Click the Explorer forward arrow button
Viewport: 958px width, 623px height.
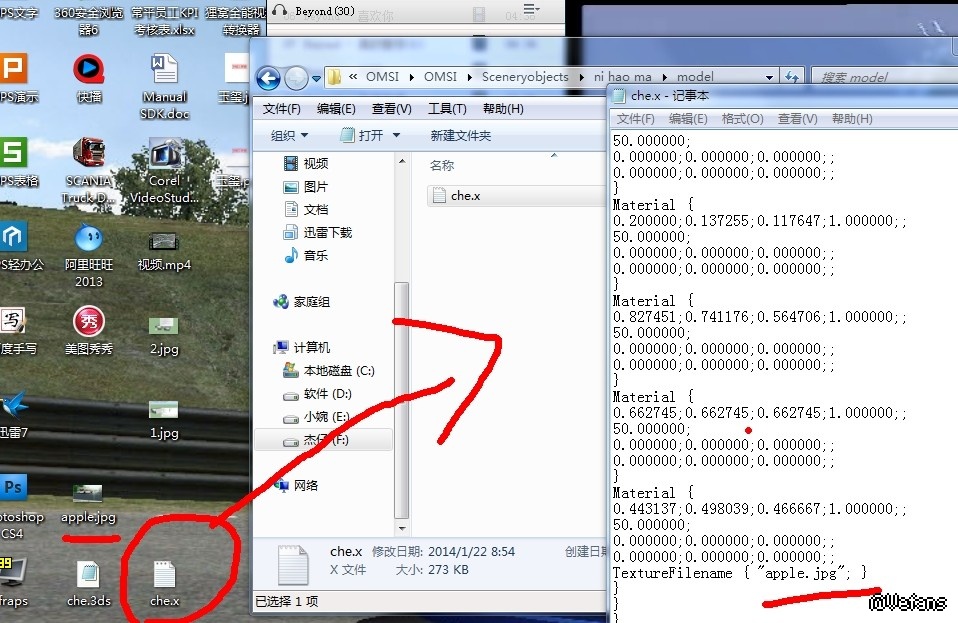(296, 78)
